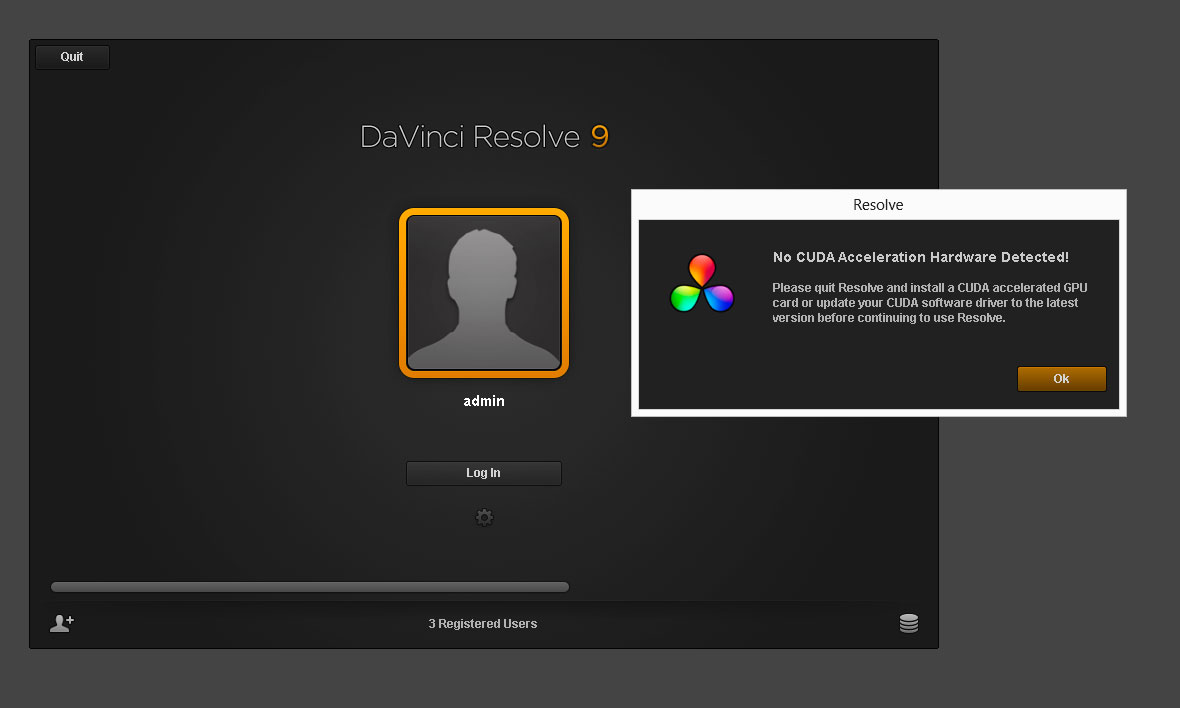Select the admin user avatar
The height and width of the screenshot is (708, 1180).
pos(484,293)
